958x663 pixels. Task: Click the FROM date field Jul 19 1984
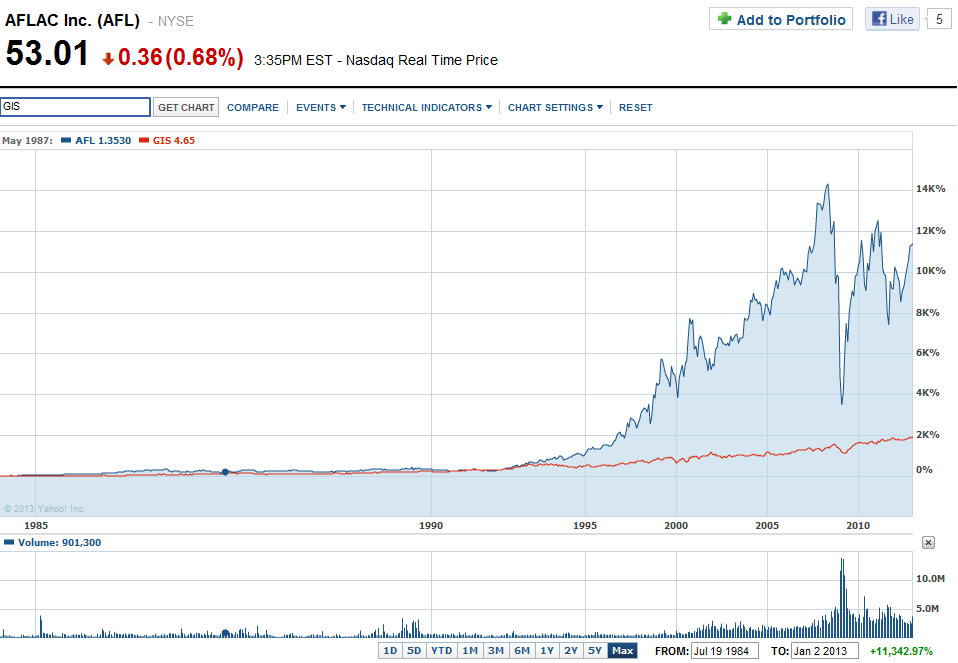click(725, 651)
